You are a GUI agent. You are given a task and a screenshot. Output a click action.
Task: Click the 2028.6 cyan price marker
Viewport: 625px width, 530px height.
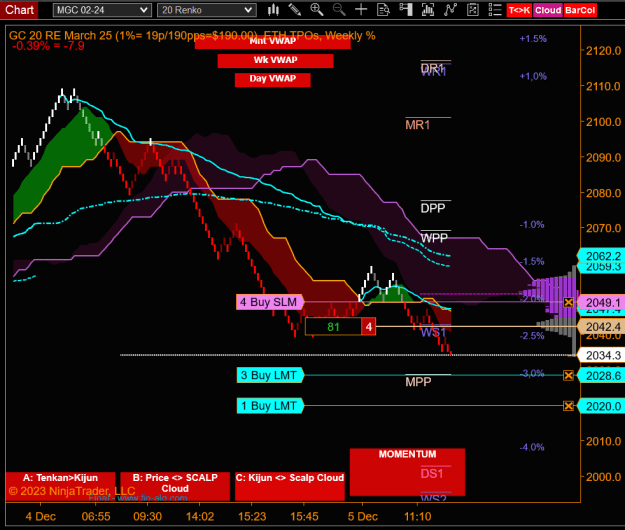(603, 375)
